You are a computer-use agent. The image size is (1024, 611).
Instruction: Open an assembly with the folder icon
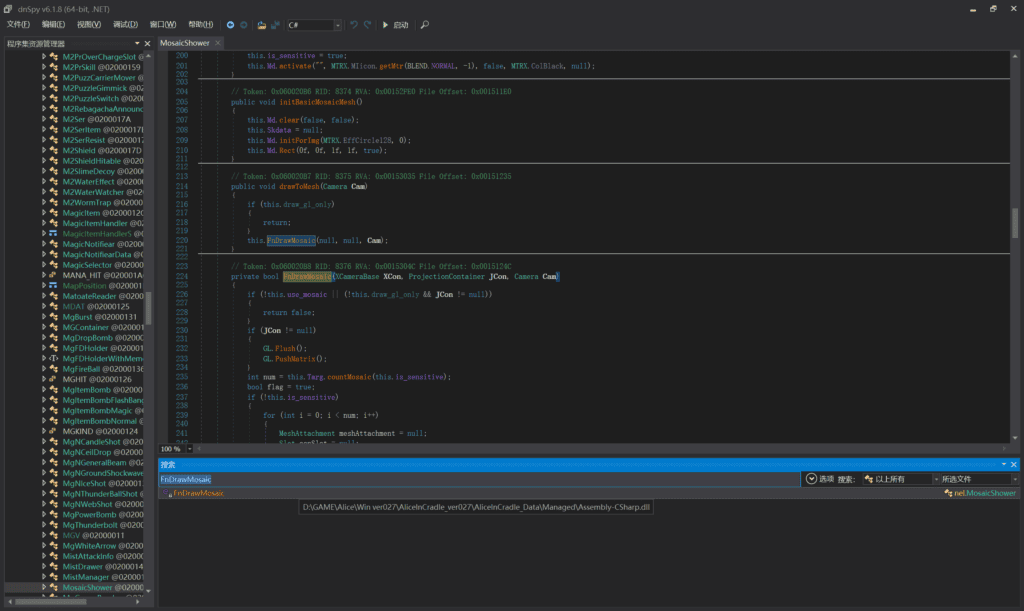261,25
